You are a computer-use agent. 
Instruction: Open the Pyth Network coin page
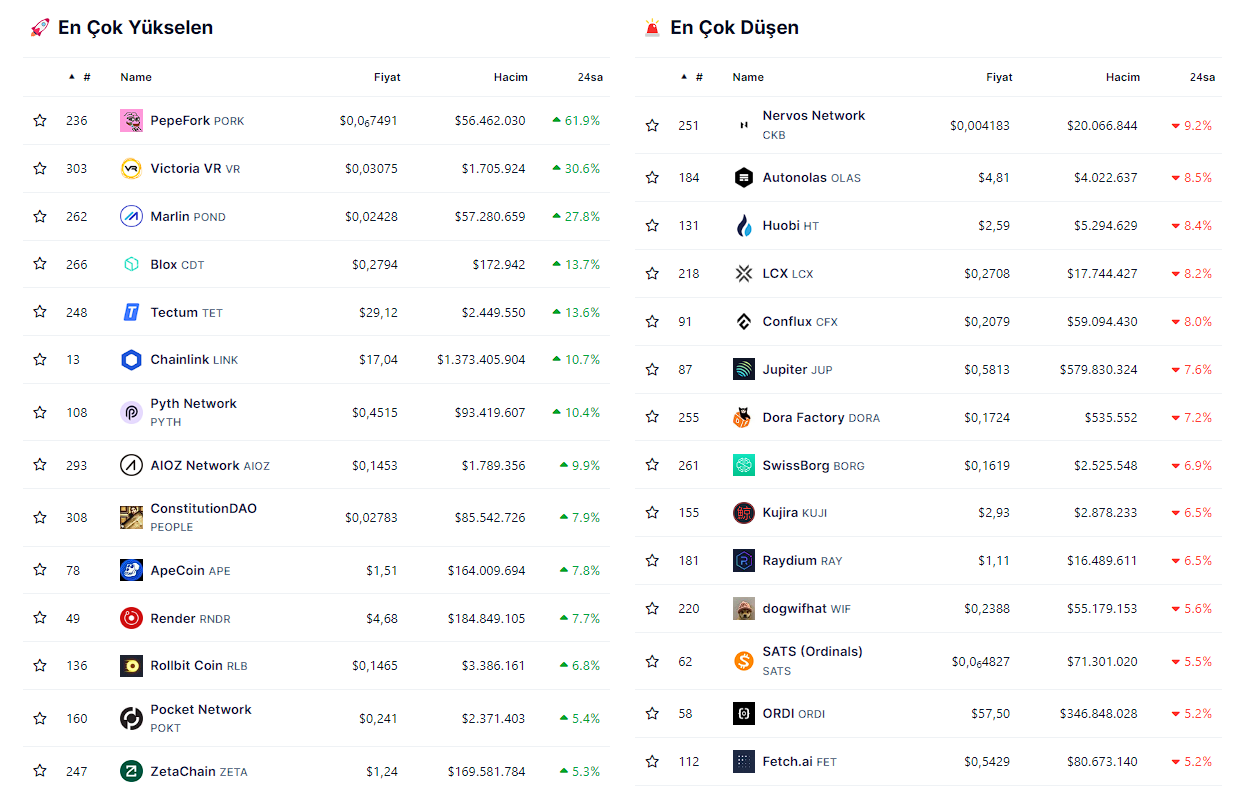coord(193,404)
